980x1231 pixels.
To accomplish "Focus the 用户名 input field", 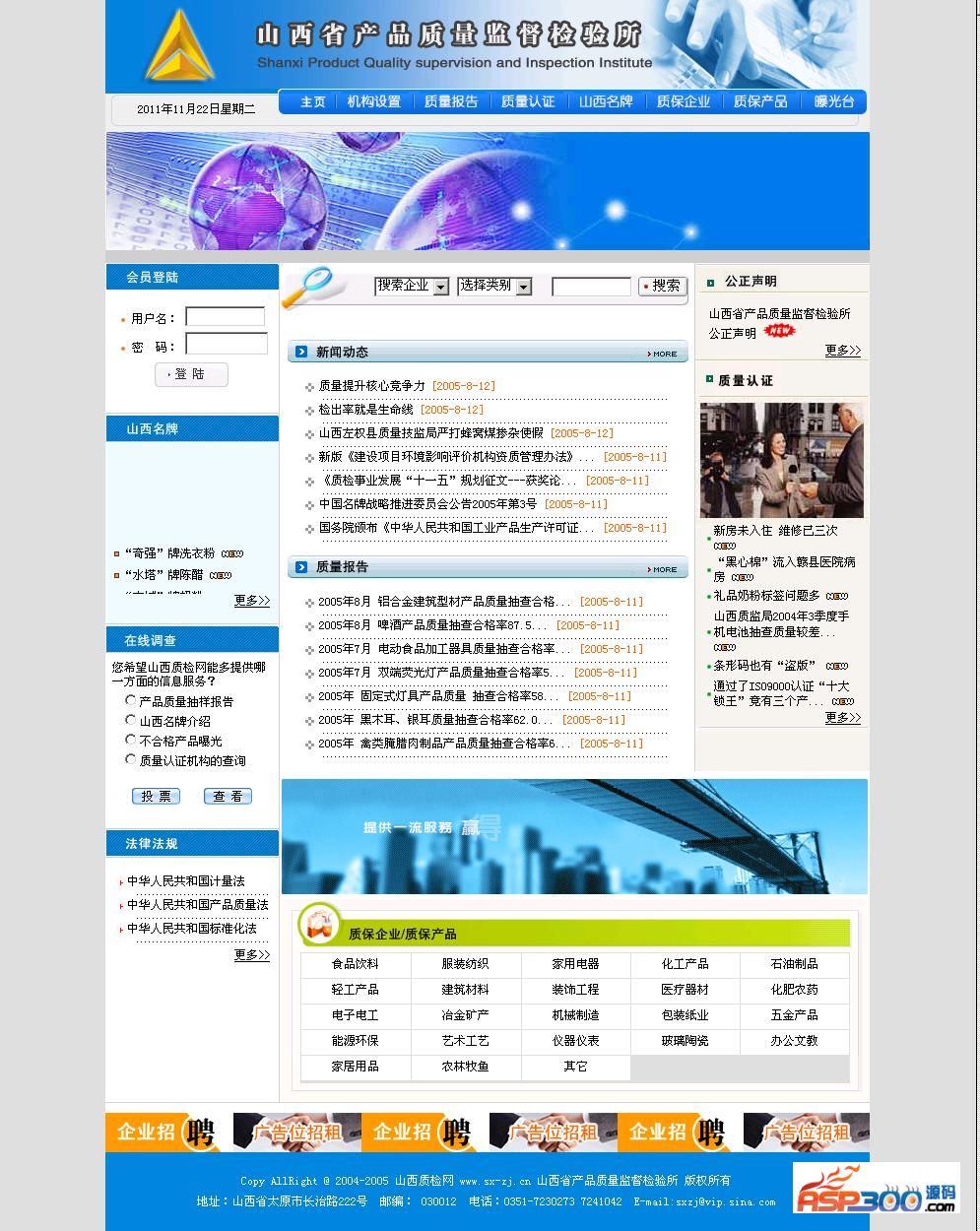I will 226,316.
